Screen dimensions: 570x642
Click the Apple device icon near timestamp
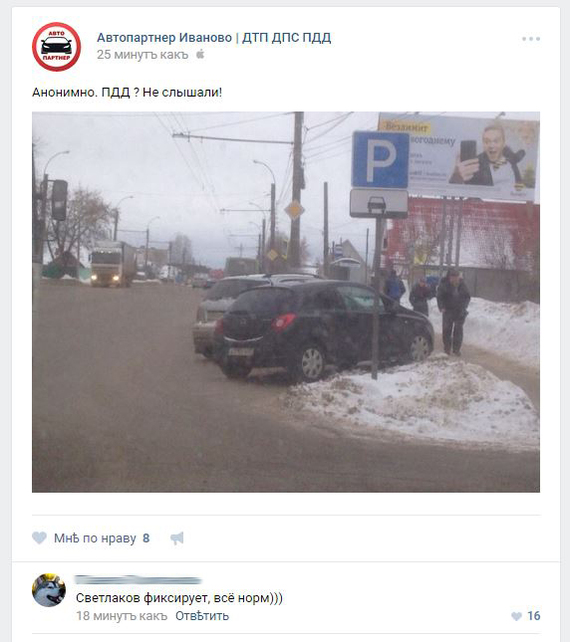pyautogui.click(x=200, y=54)
